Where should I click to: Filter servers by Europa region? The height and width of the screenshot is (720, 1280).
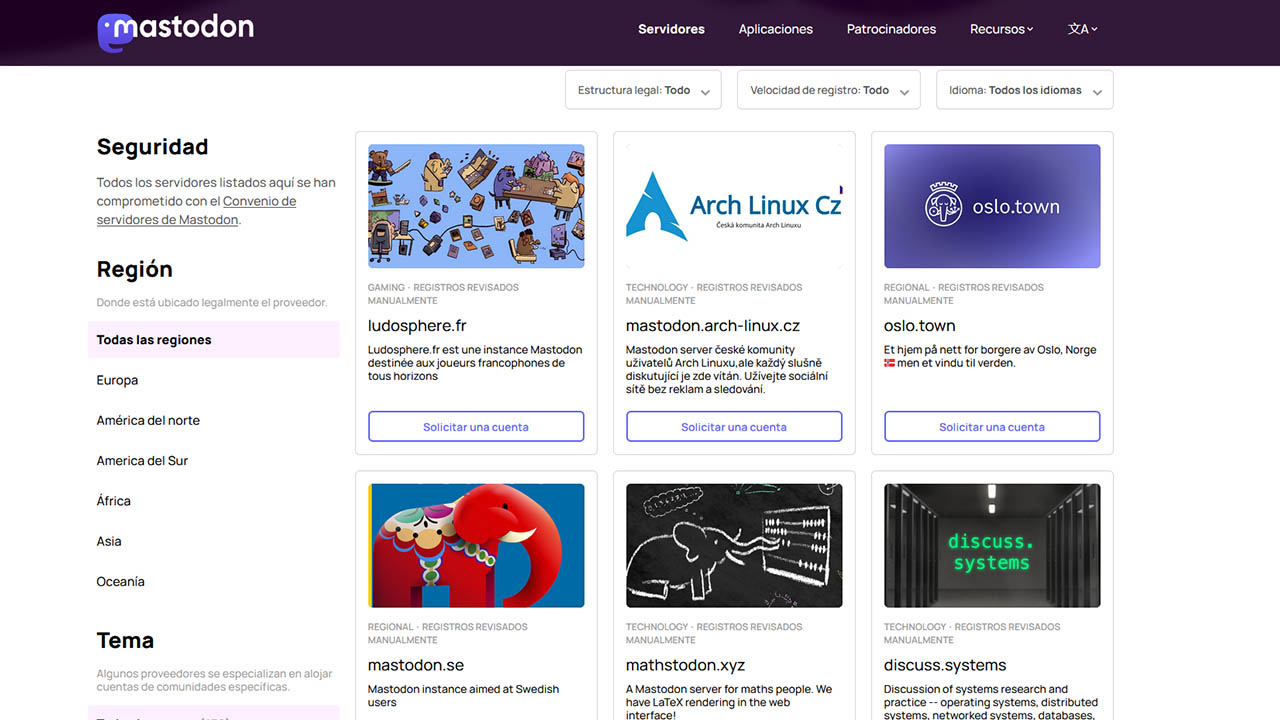pyautogui.click(x=117, y=380)
